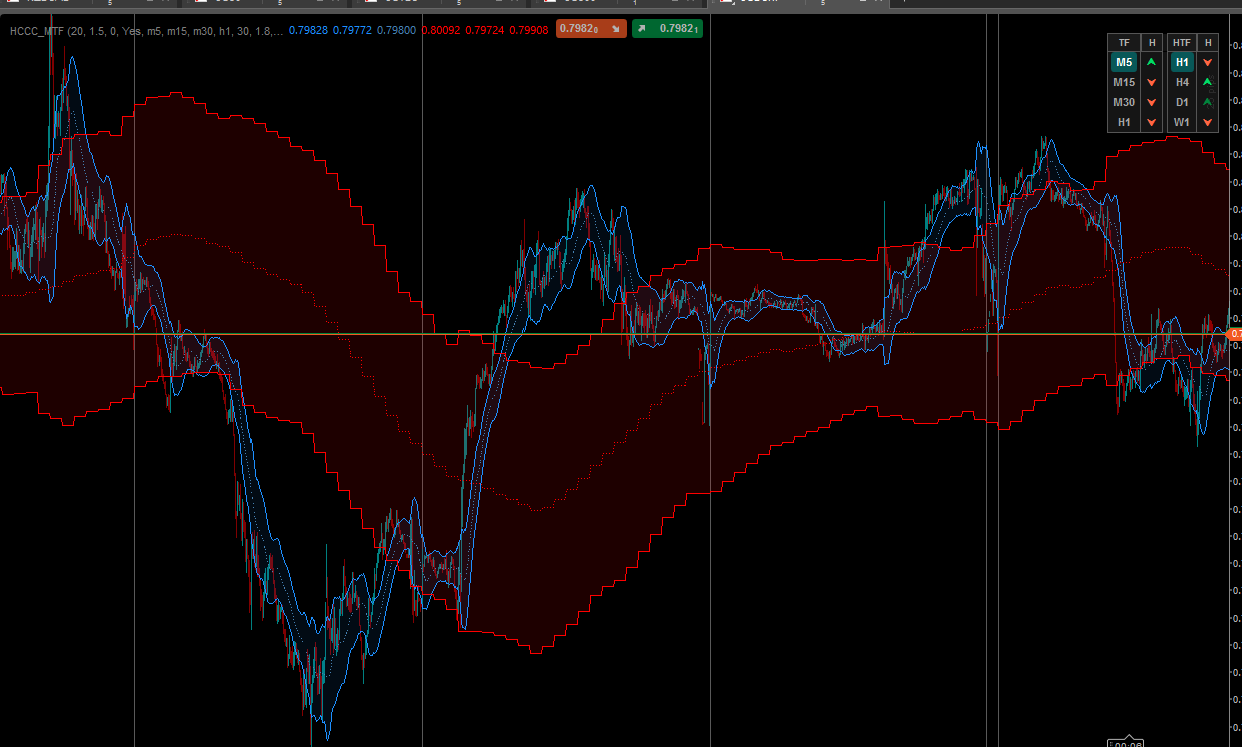Viewport: 1242px width, 747px height.
Task: Click the red down arrow beside M30
Action: click(1150, 102)
